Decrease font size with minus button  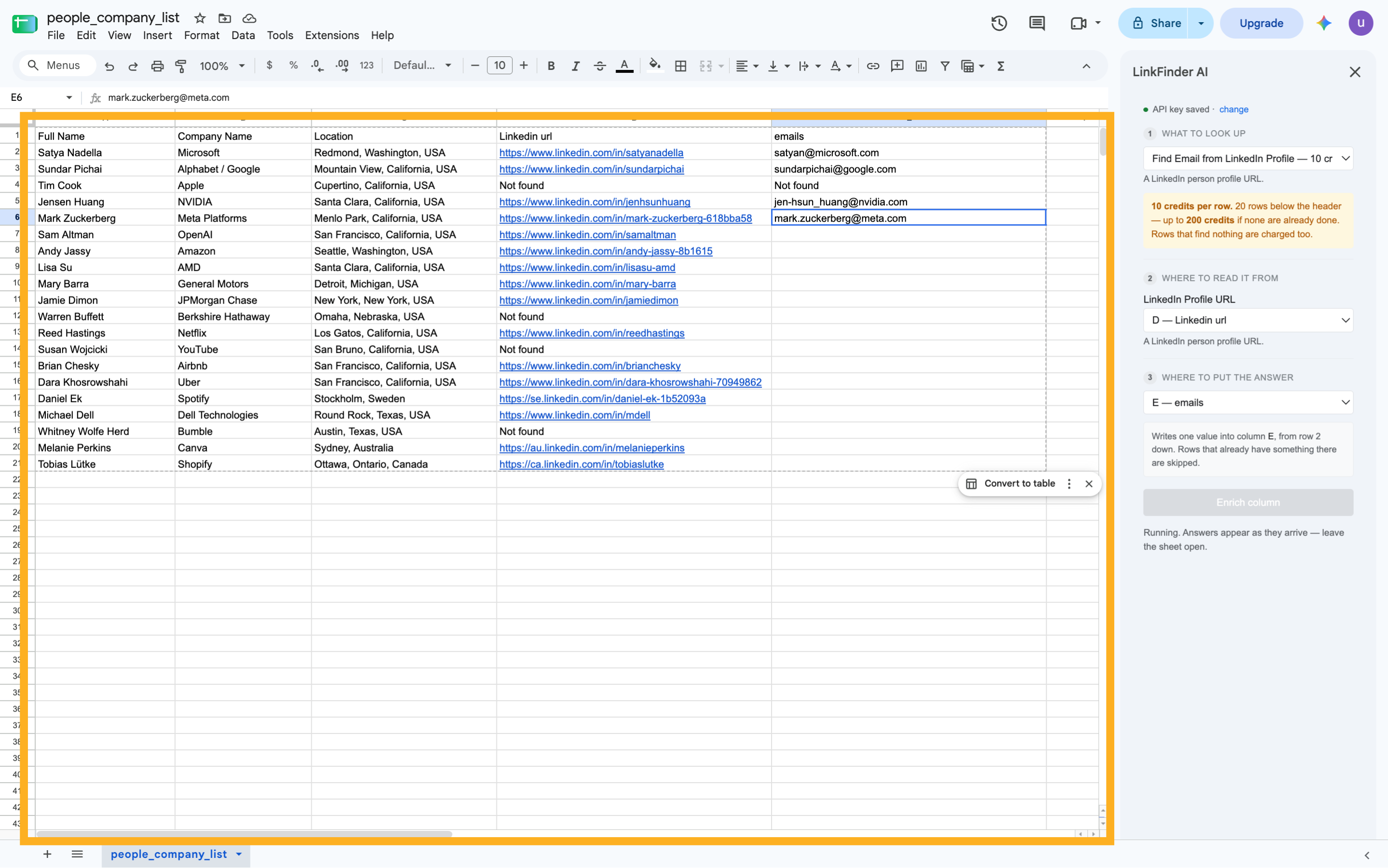[475, 66]
